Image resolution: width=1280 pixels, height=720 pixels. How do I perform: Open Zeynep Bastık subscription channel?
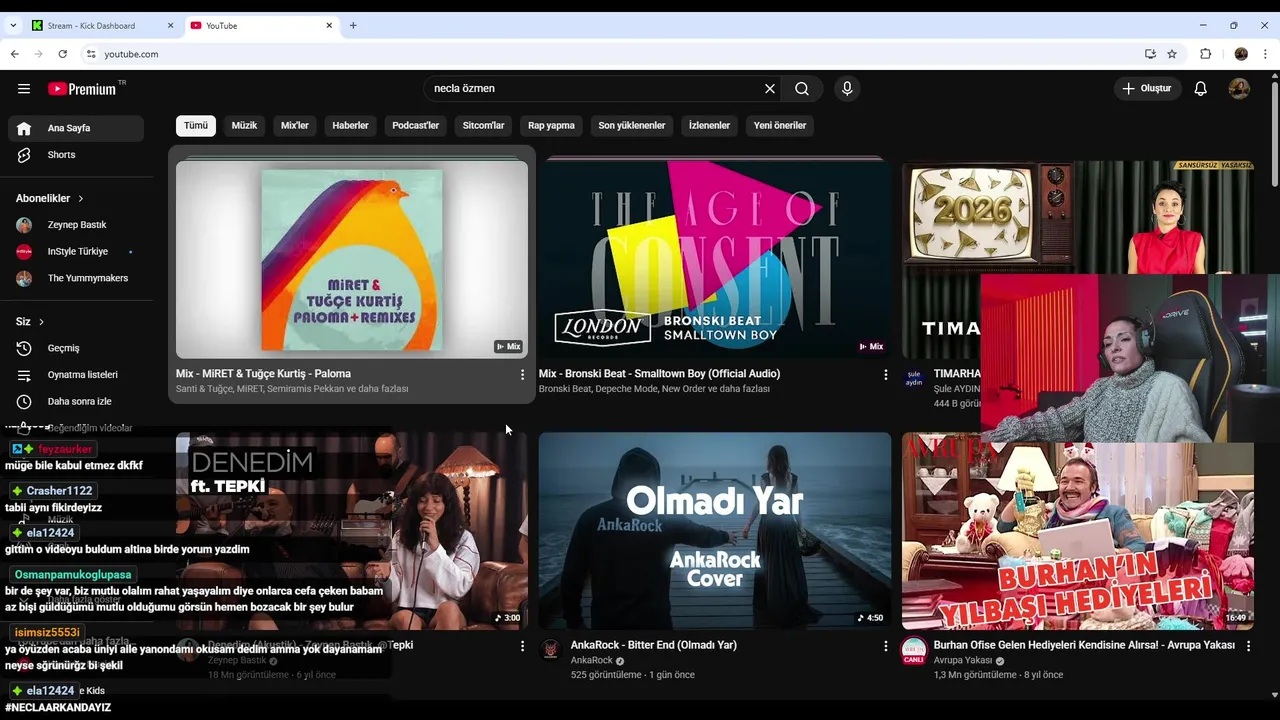pos(76,225)
